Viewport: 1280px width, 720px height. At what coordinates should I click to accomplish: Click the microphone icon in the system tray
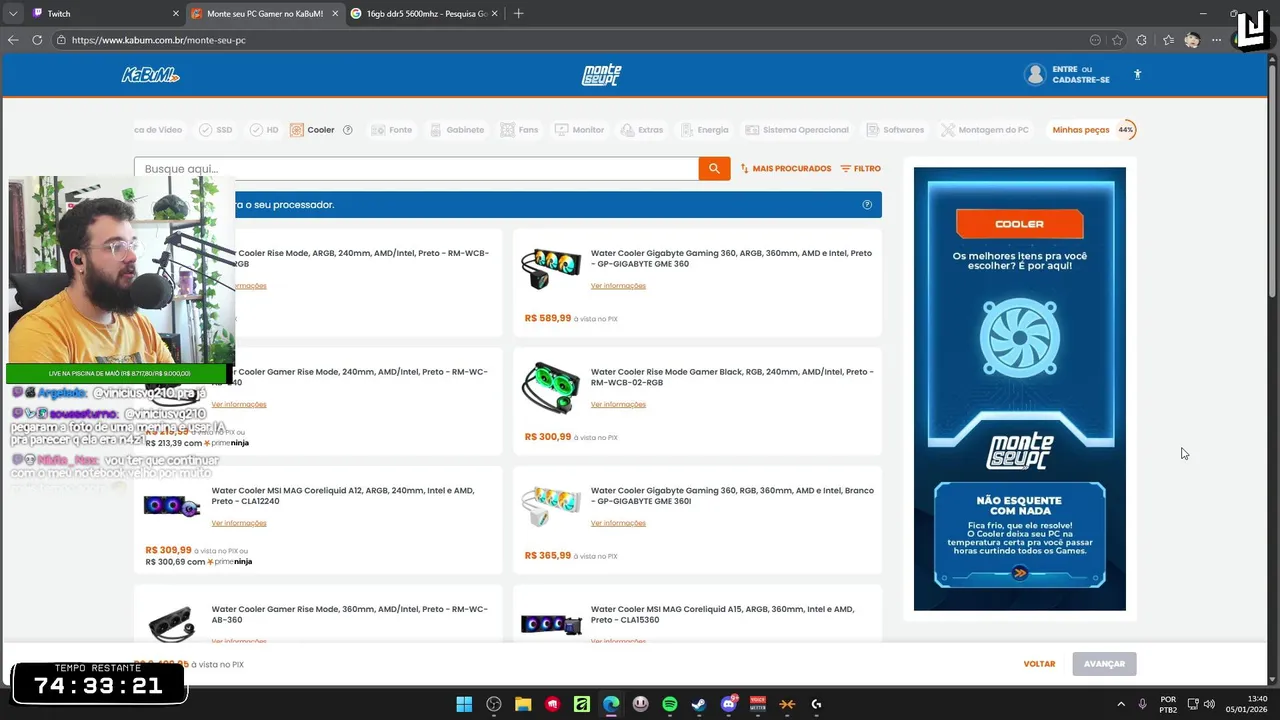point(1142,704)
